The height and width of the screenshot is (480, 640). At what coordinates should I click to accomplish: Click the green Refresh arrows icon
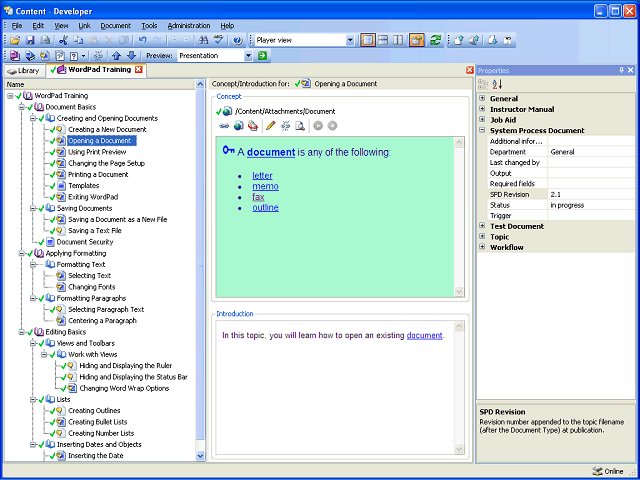coord(435,40)
